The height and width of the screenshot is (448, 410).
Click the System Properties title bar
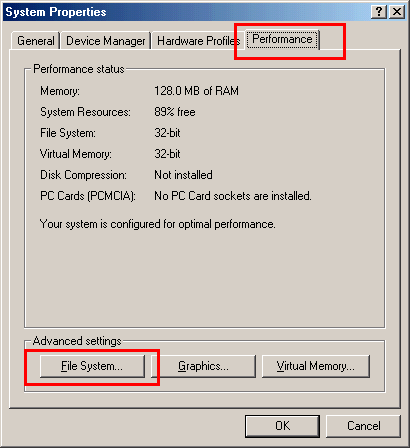pos(187,12)
